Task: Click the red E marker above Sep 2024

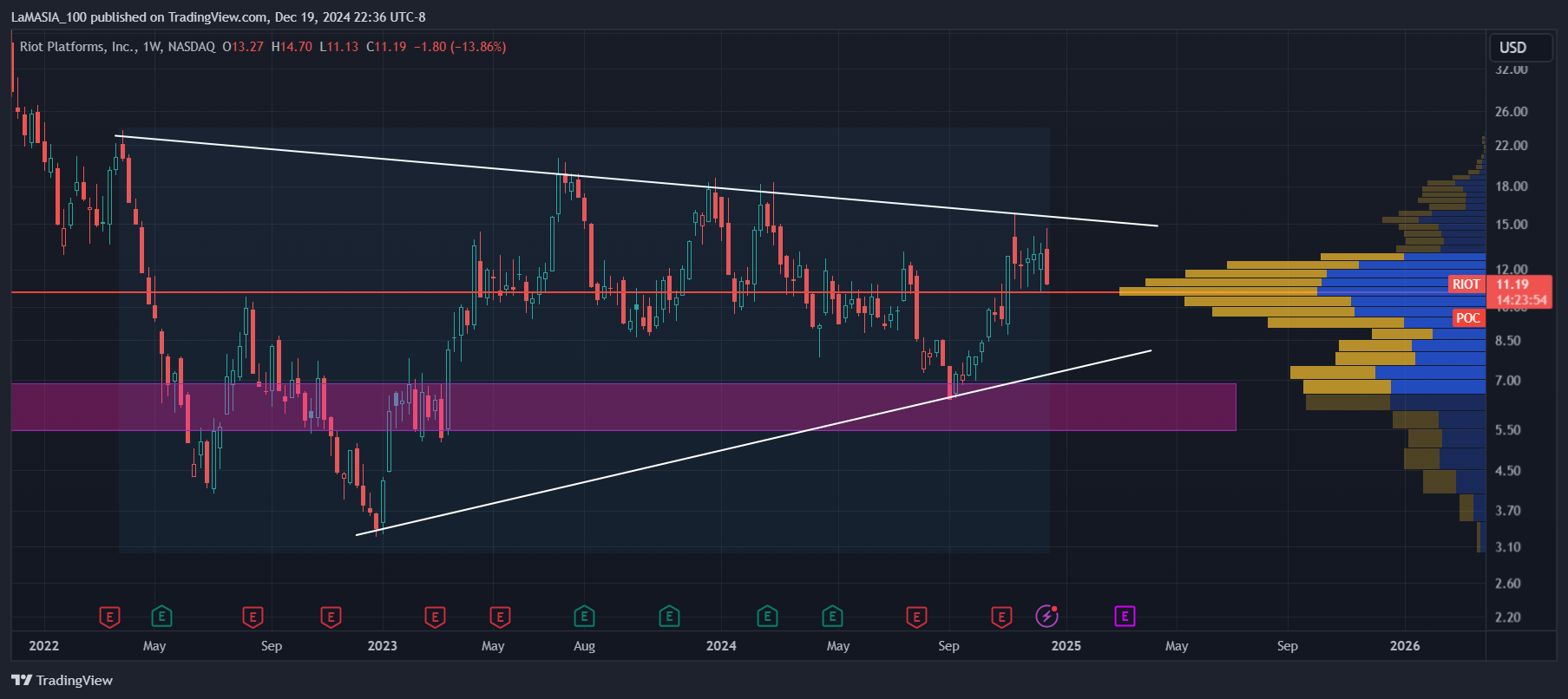Action: tap(916, 617)
